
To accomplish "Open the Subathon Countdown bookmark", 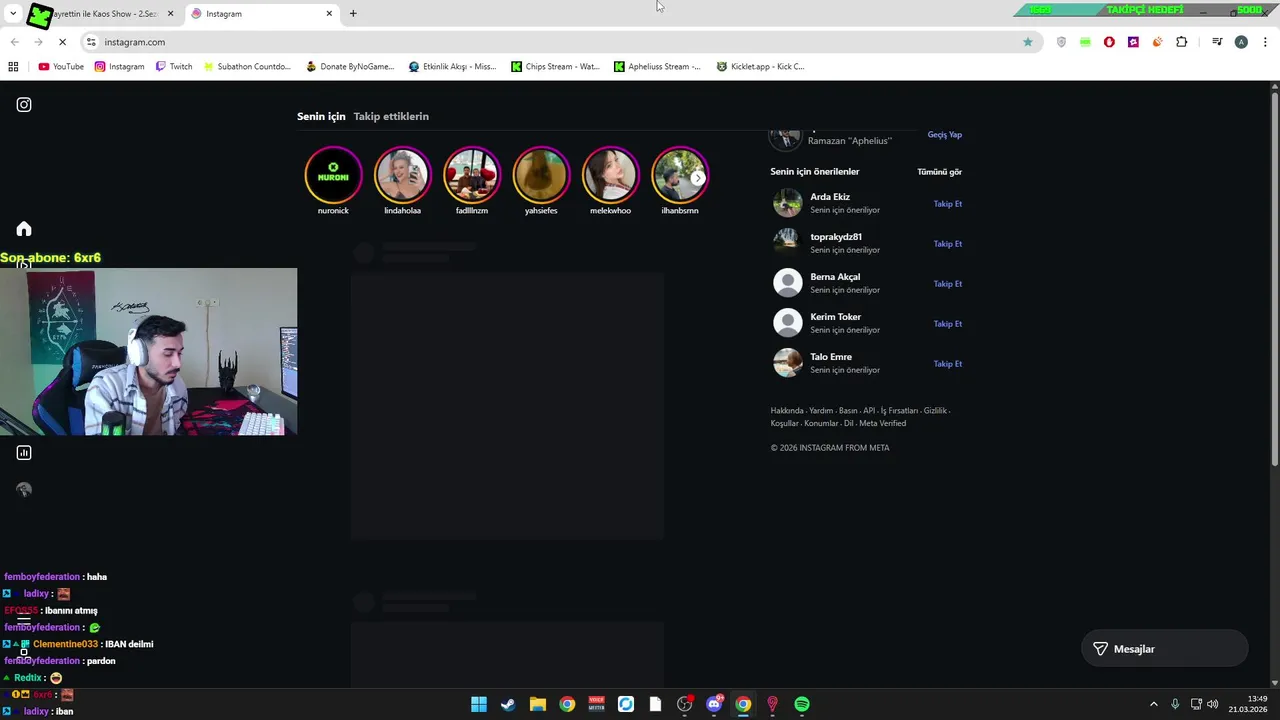I will (x=247, y=67).
